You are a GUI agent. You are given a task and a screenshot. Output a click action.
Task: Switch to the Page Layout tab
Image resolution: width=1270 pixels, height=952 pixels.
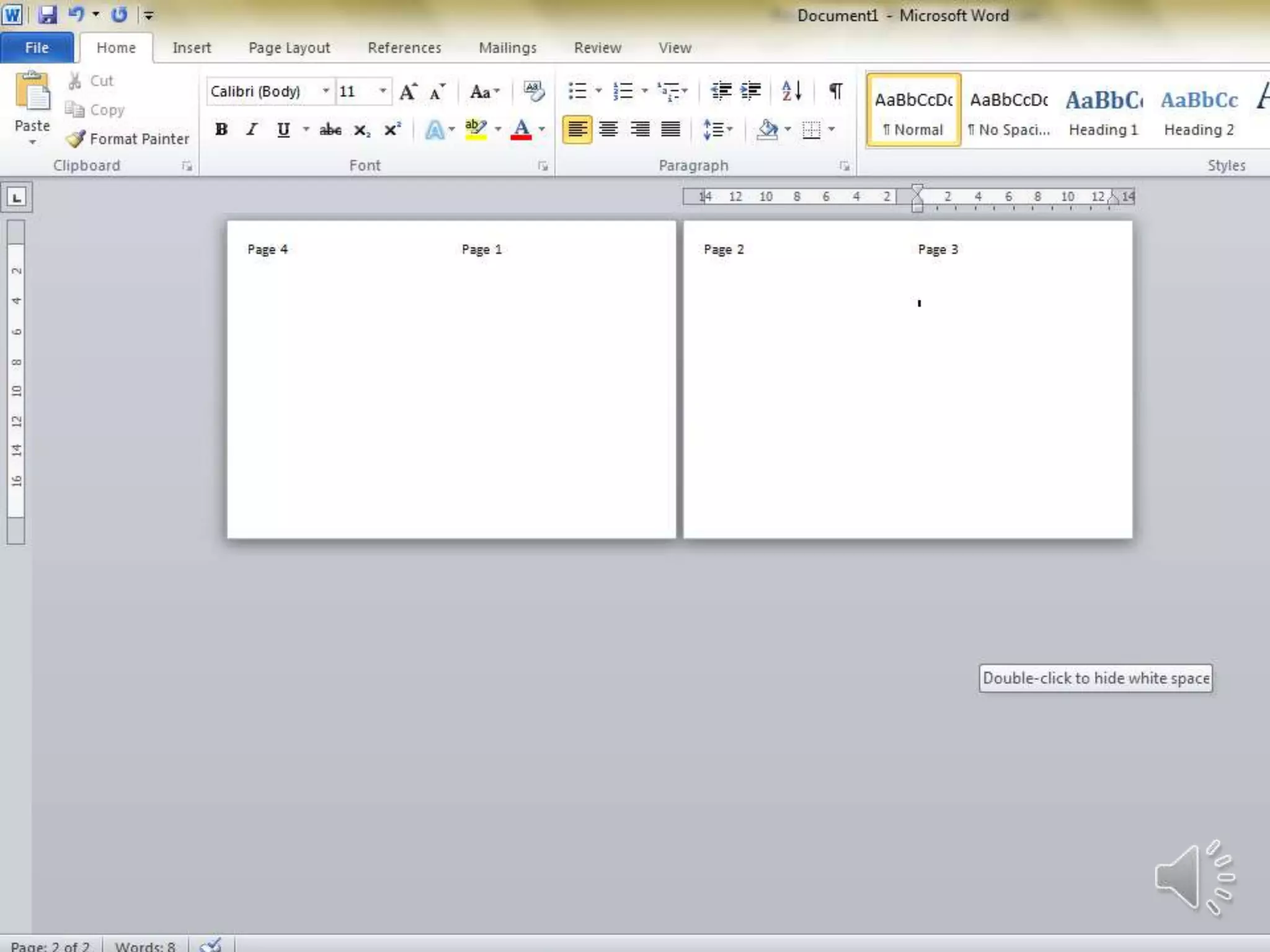[289, 48]
